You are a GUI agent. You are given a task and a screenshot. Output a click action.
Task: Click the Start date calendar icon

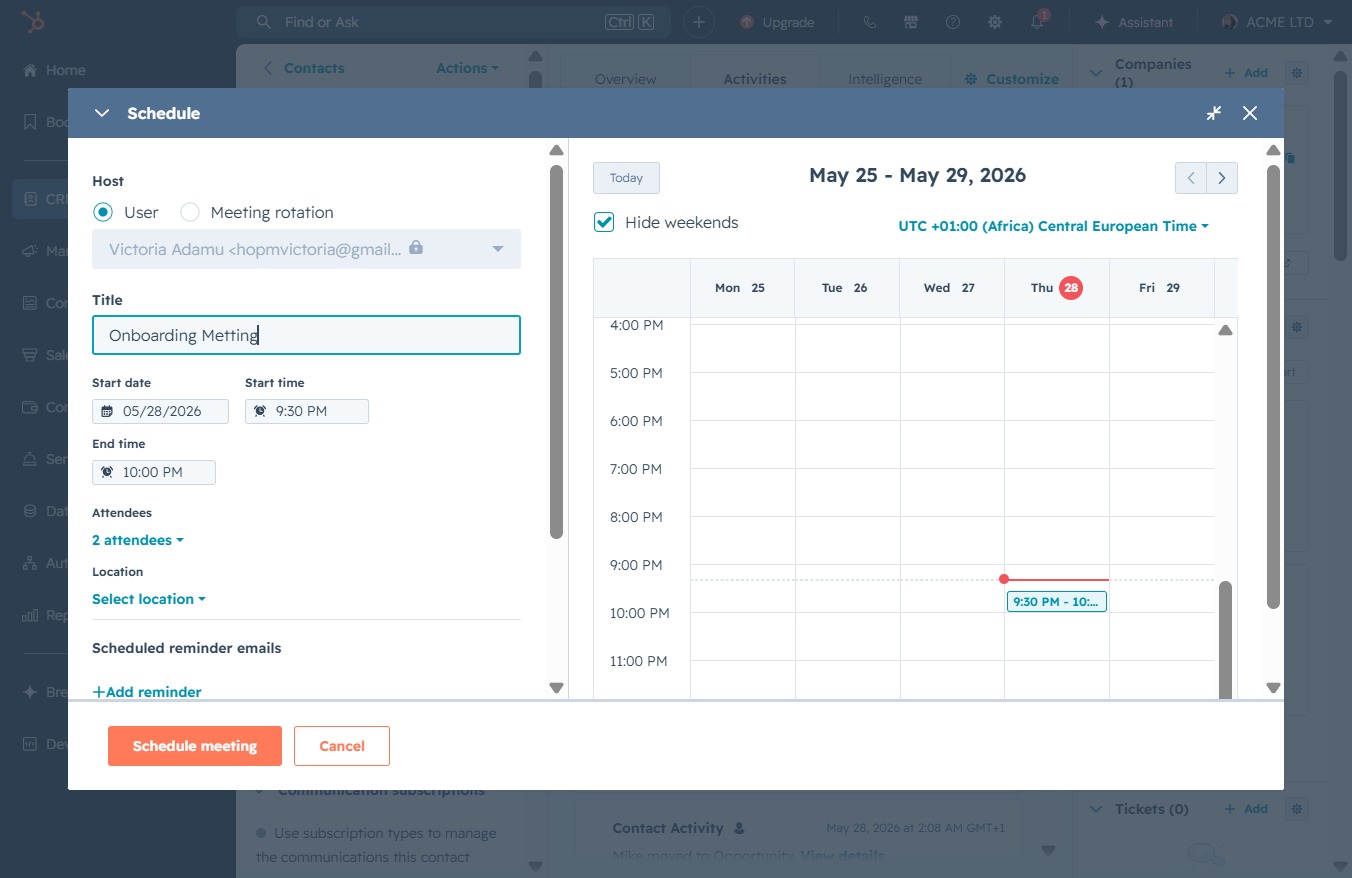(107, 411)
